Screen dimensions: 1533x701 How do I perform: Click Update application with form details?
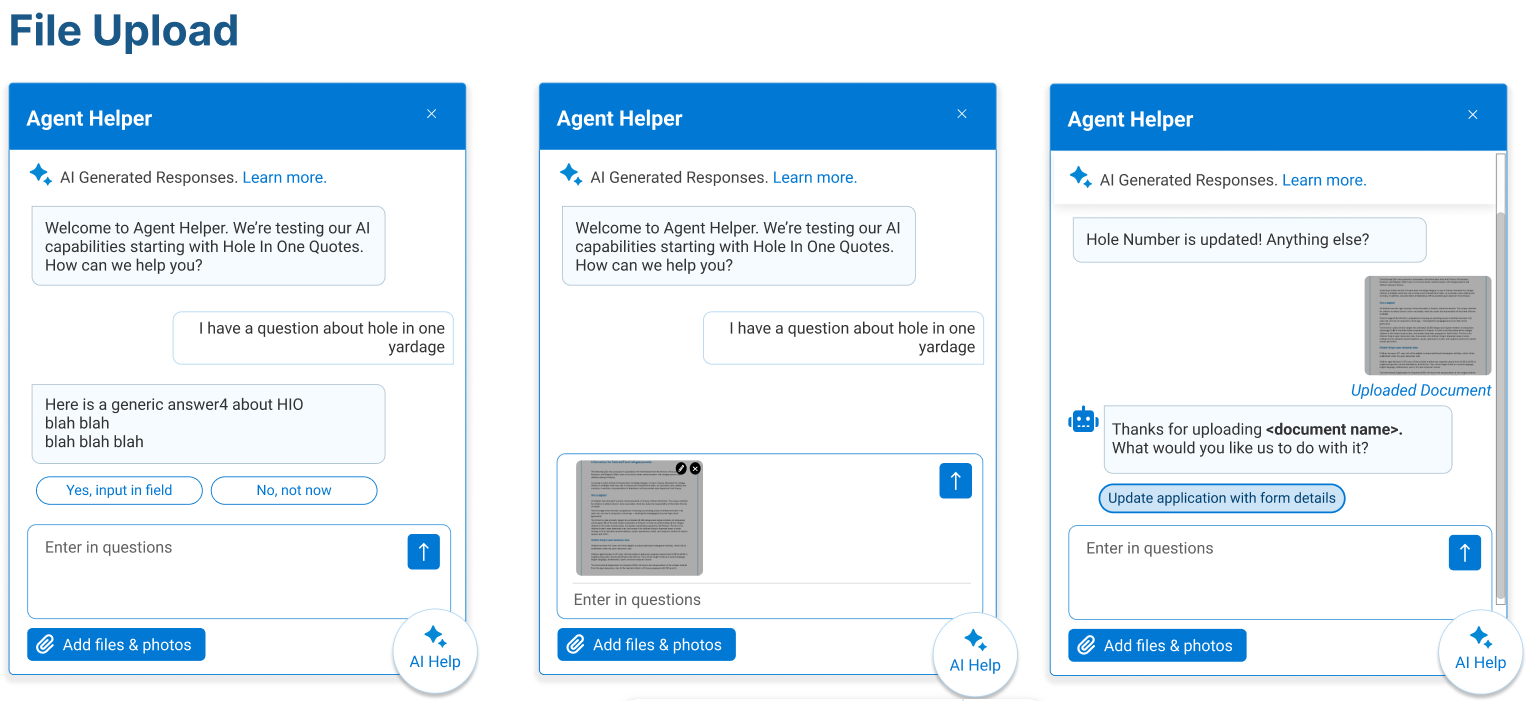point(1222,498)
